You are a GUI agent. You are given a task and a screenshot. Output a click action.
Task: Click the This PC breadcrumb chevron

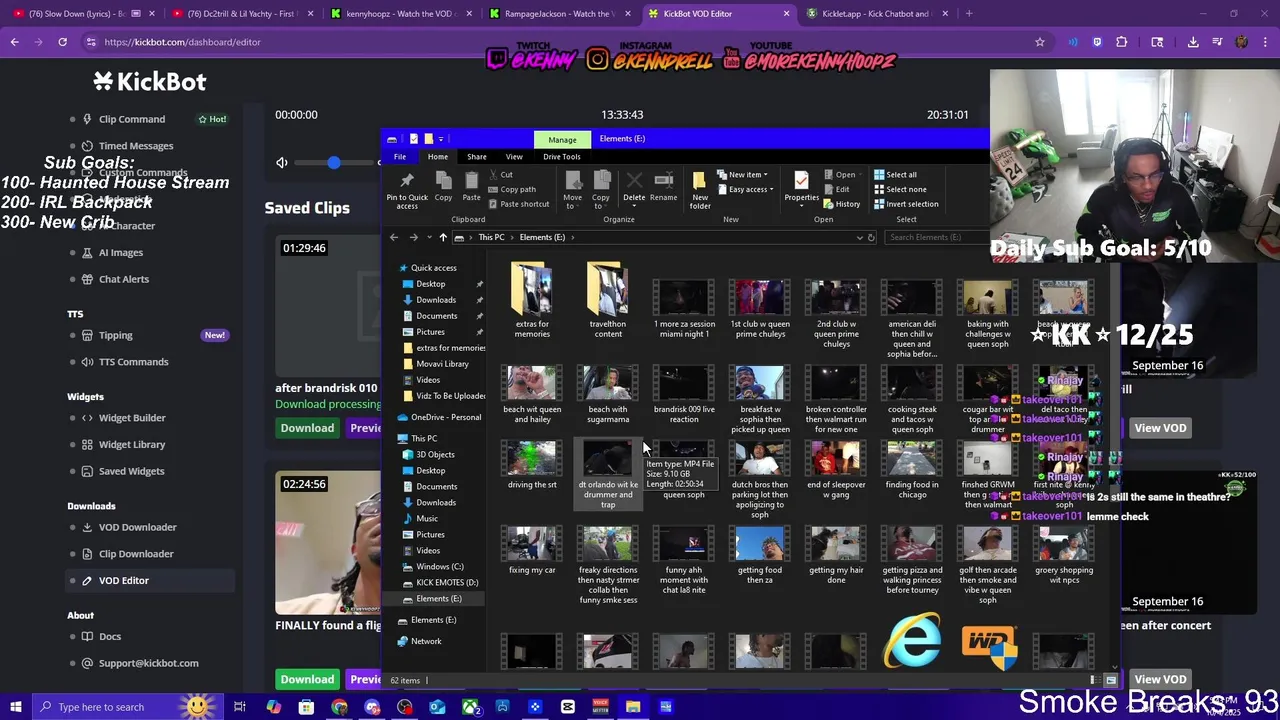coord(511,237)
